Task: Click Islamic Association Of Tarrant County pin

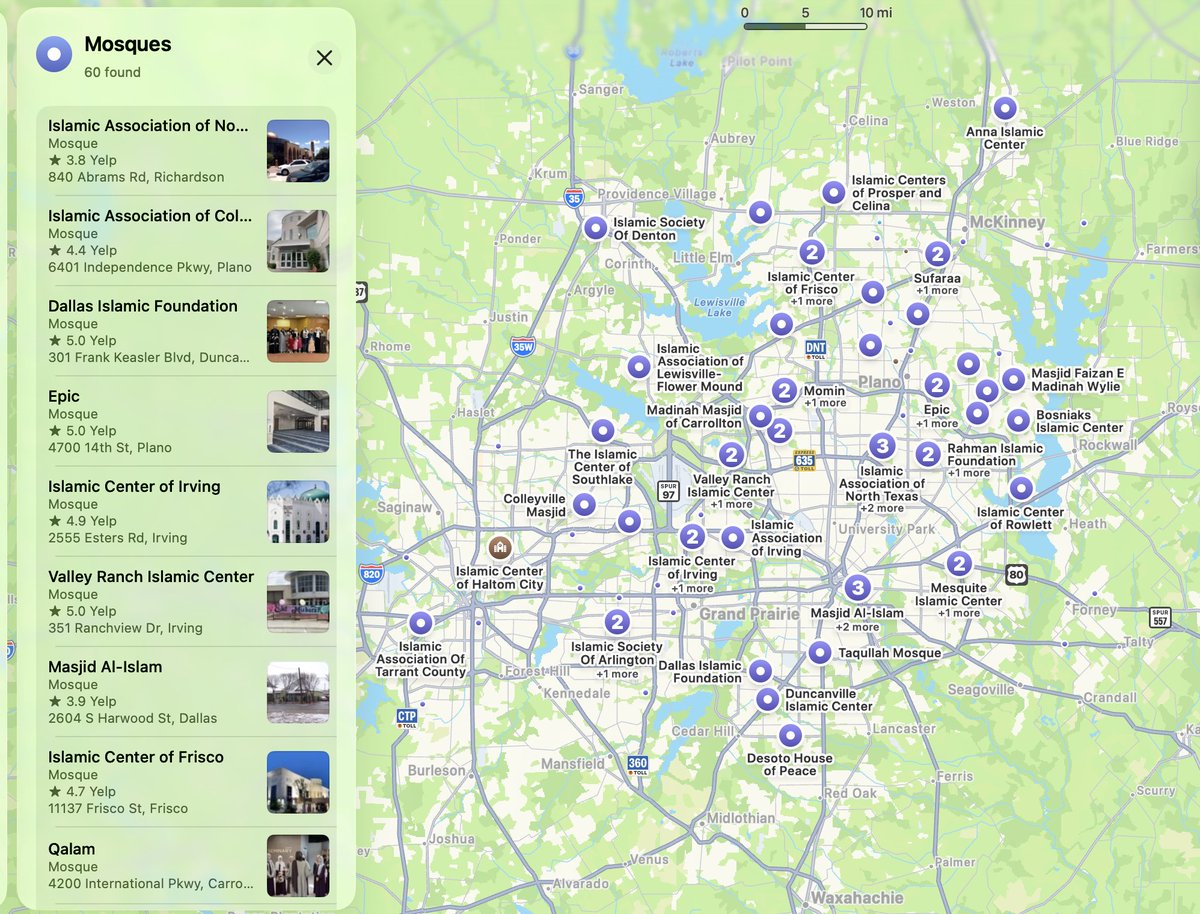Action: (421, 623)
